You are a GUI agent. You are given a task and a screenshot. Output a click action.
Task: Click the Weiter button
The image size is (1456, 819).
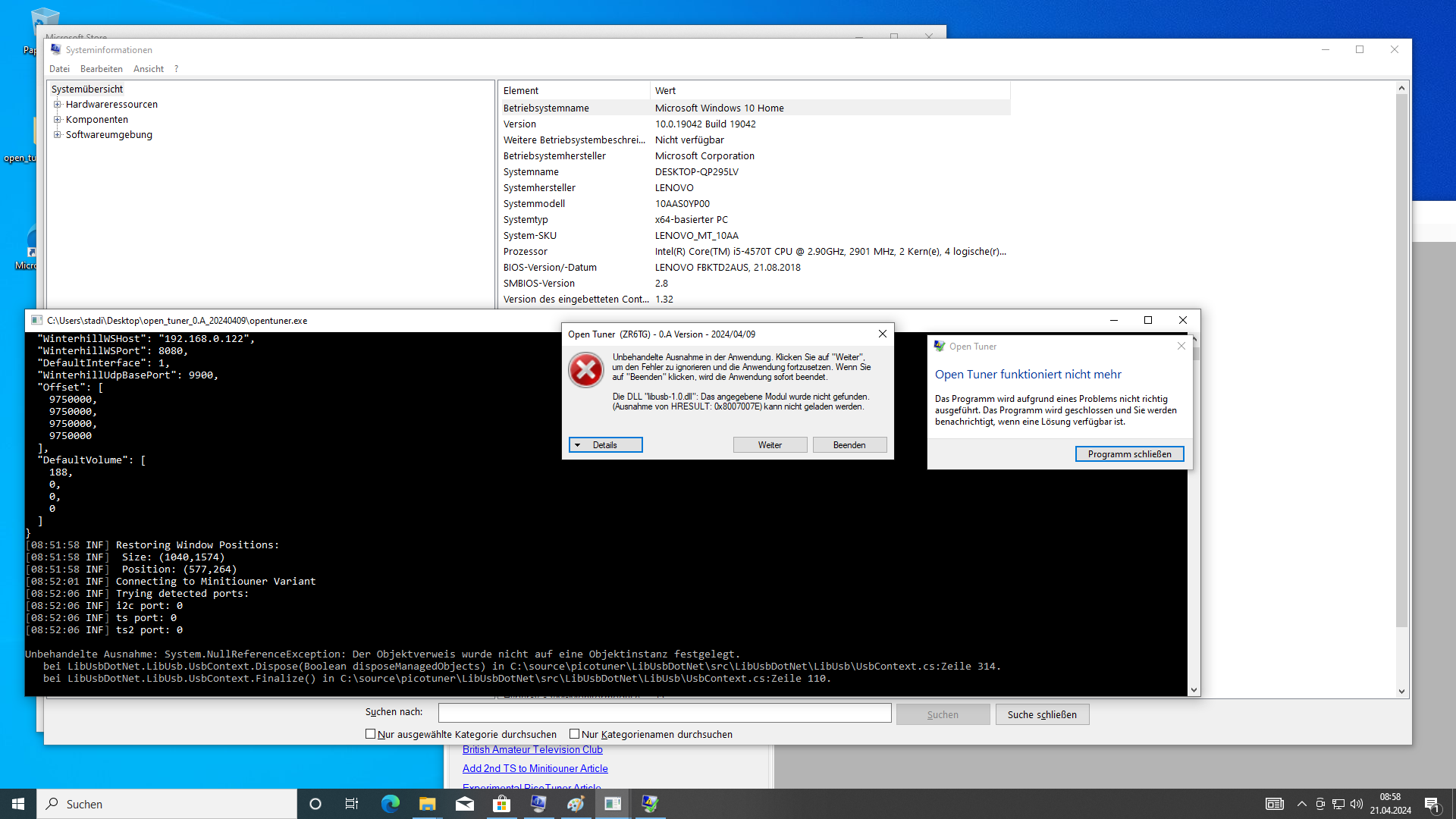coord(770,445)
